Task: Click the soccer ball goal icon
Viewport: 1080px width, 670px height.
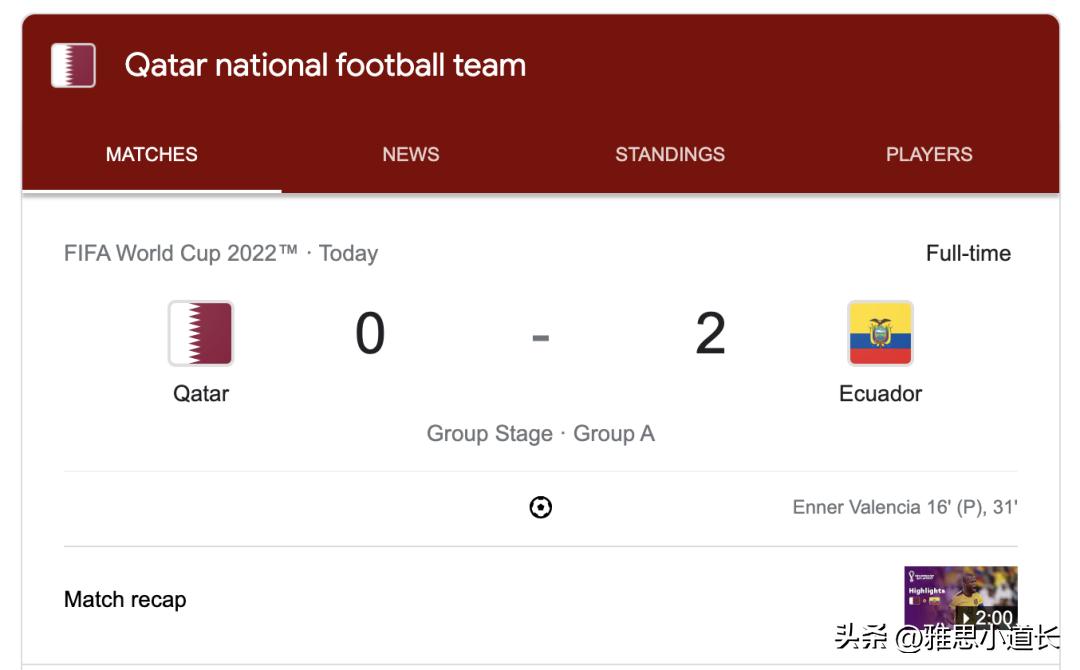Action: pos(540,508)
